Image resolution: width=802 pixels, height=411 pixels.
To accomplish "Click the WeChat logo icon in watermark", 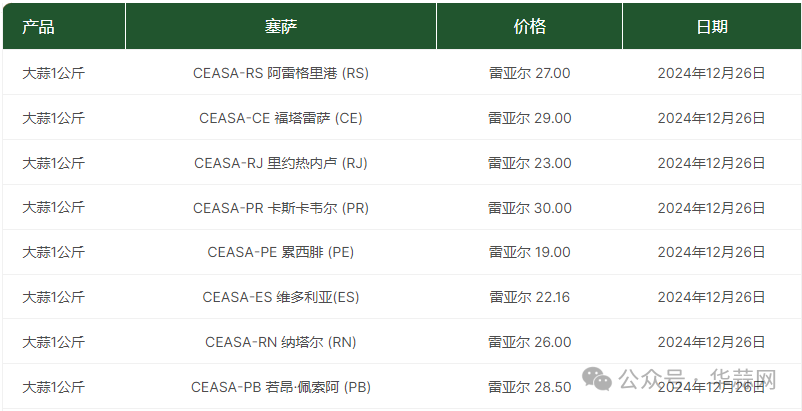I will (597, 379).
